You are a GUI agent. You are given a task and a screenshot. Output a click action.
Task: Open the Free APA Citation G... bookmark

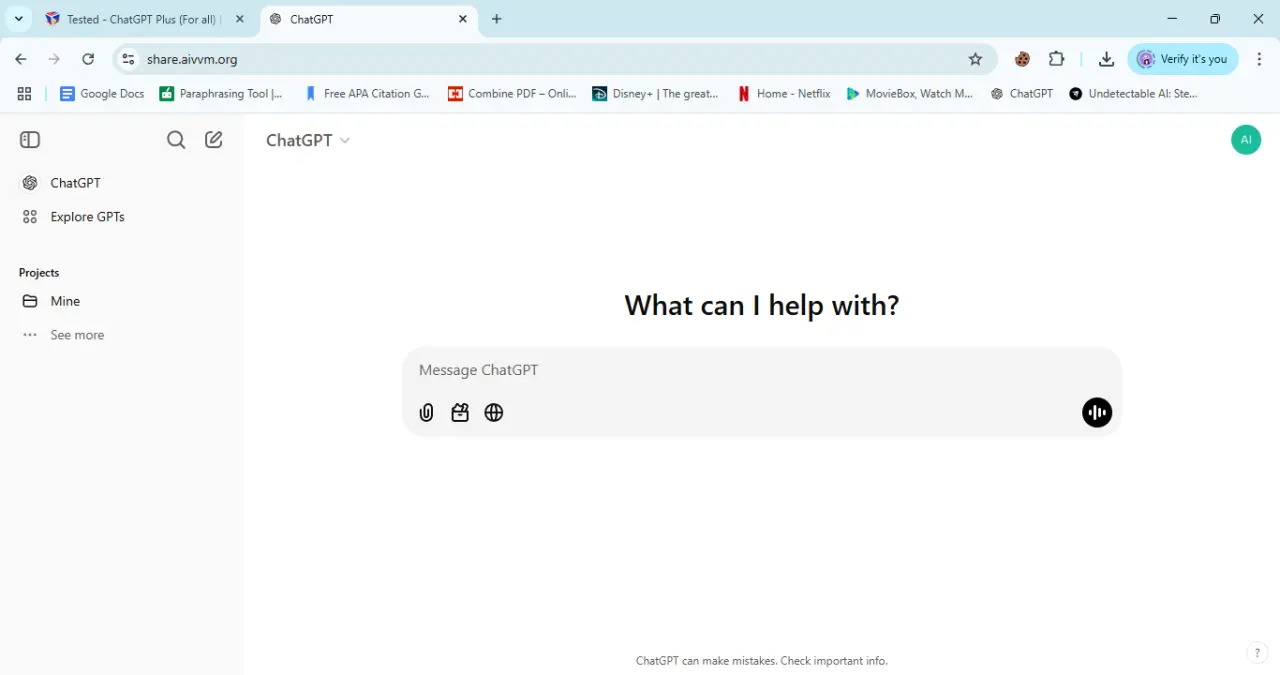[x=367, y=94]
